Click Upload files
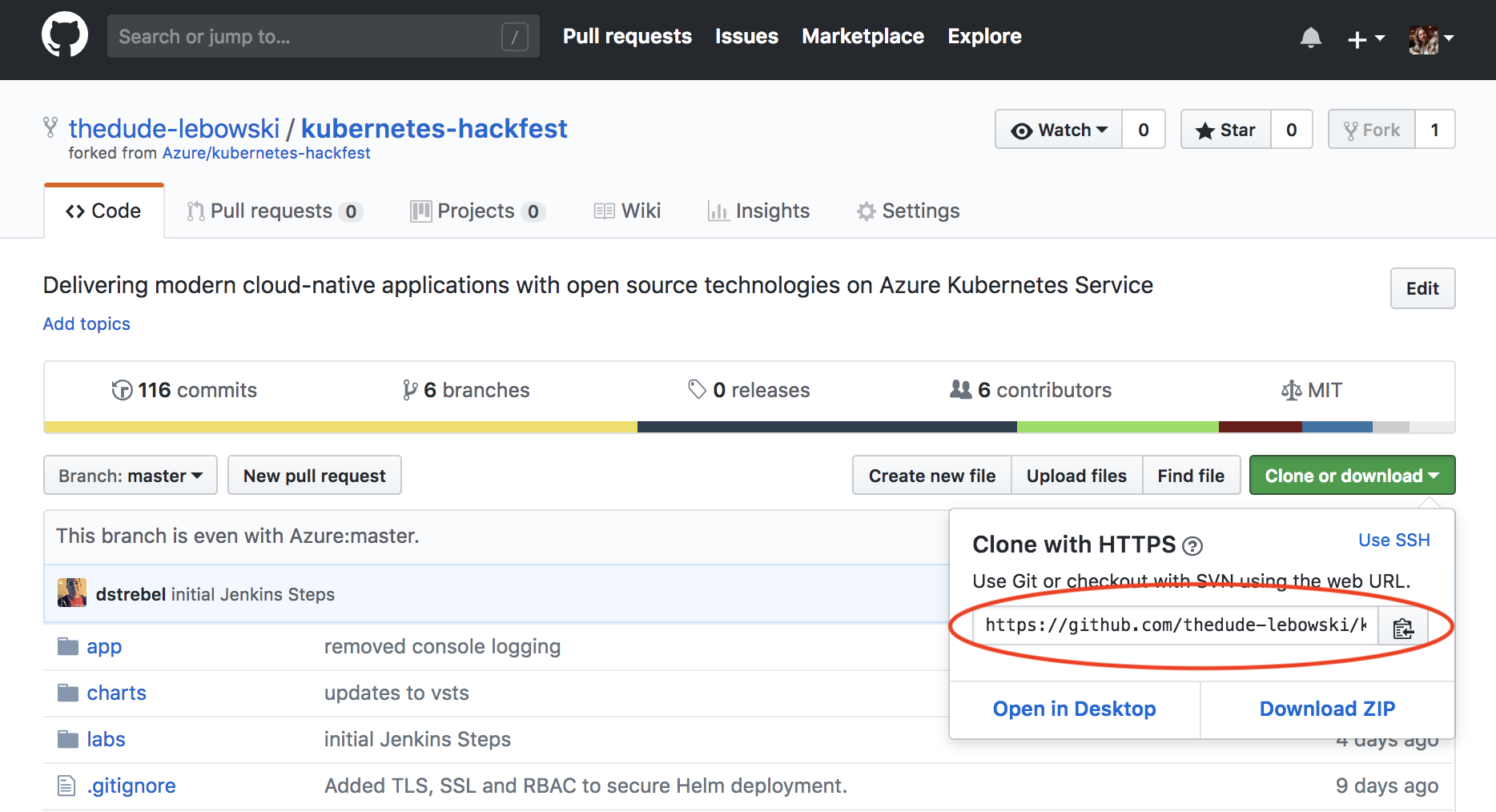This screenshot has height=812, width=1496. click(1076, 476)
